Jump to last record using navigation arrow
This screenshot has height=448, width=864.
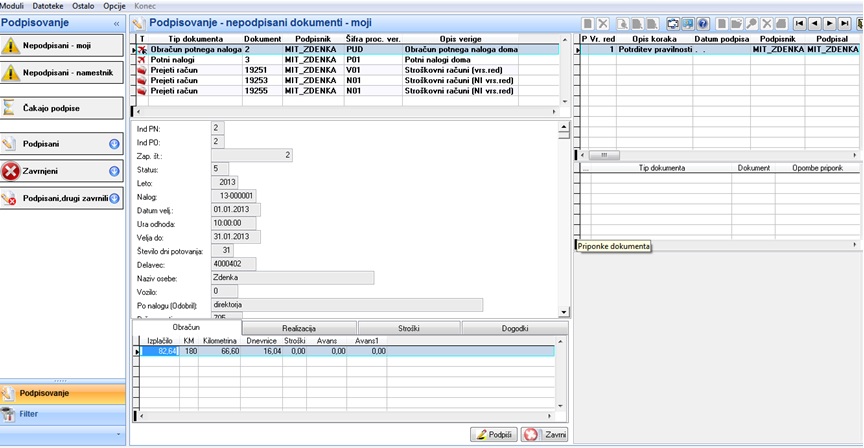coord(844,24)
